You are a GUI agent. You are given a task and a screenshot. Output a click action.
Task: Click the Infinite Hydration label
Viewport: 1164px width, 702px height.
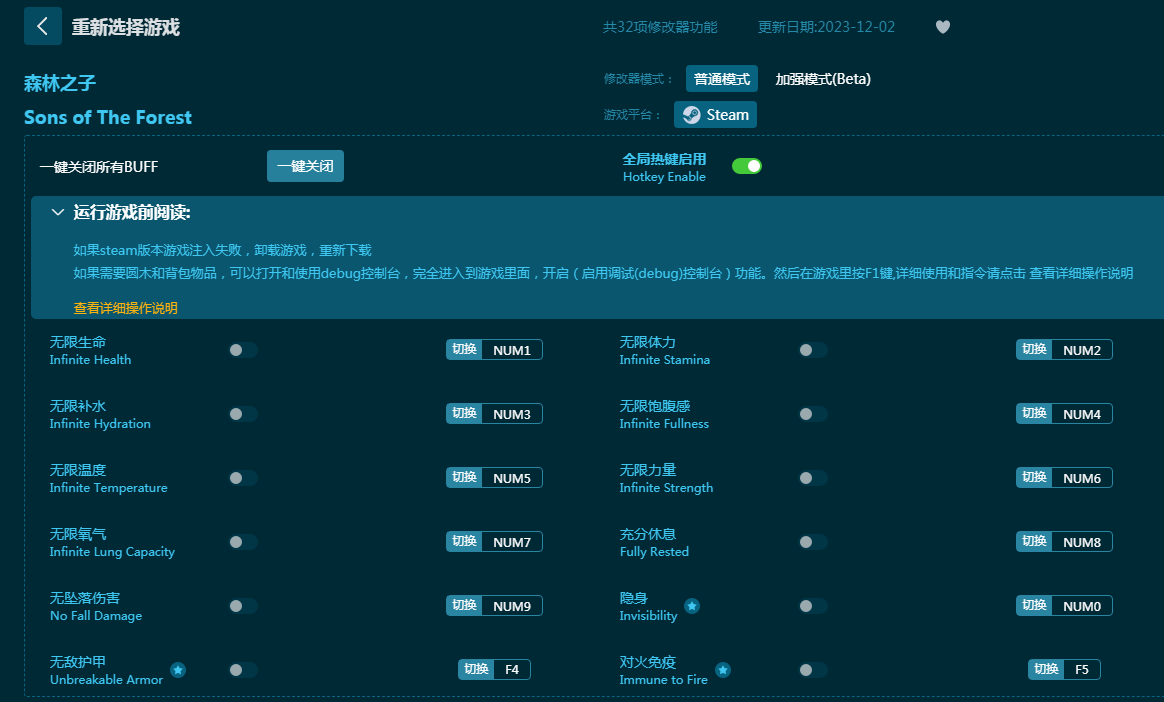(100, 424)
